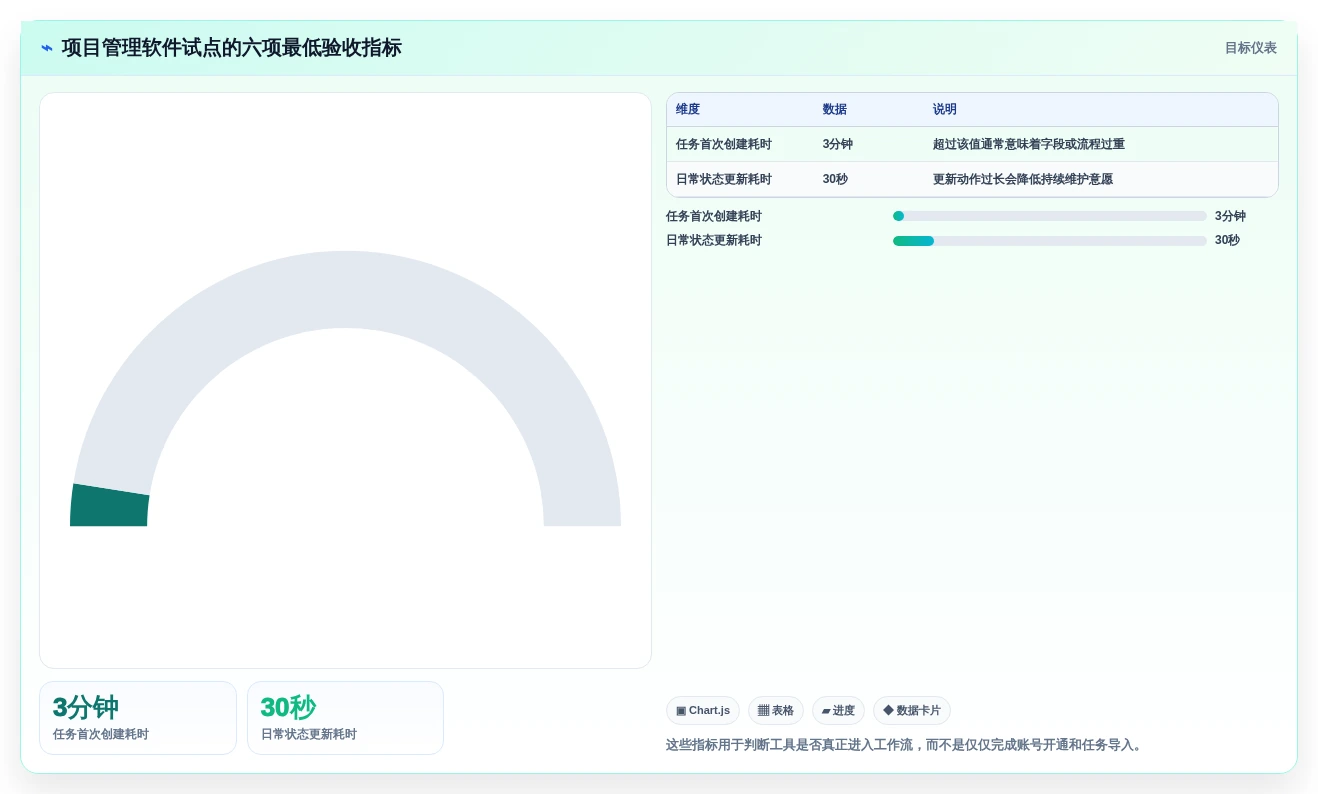Click the 任务首次创建耗时 progress bar
Viewport: 1318px width, 794px height.
1050,216
